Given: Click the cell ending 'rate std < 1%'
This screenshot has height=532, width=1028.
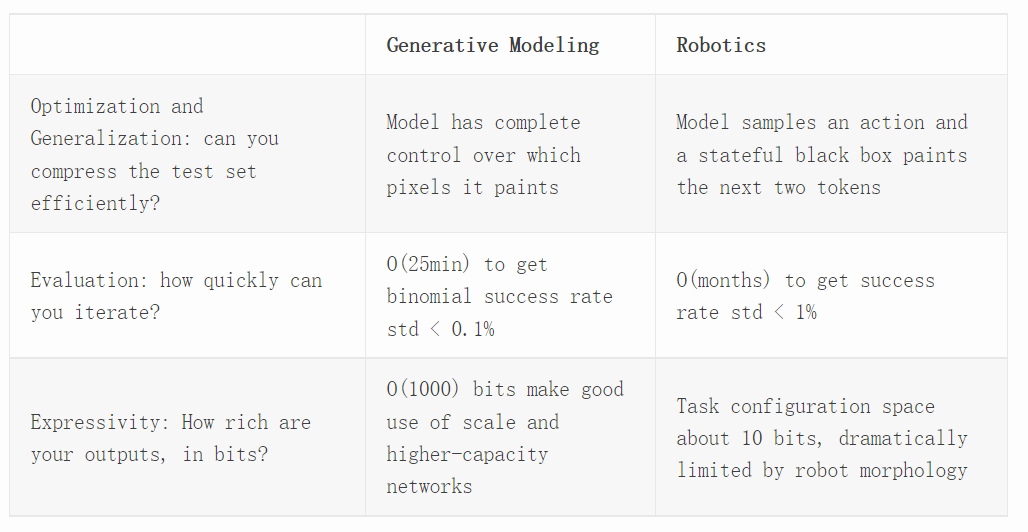Looking at the screenshot, I should tap(805, 296).
